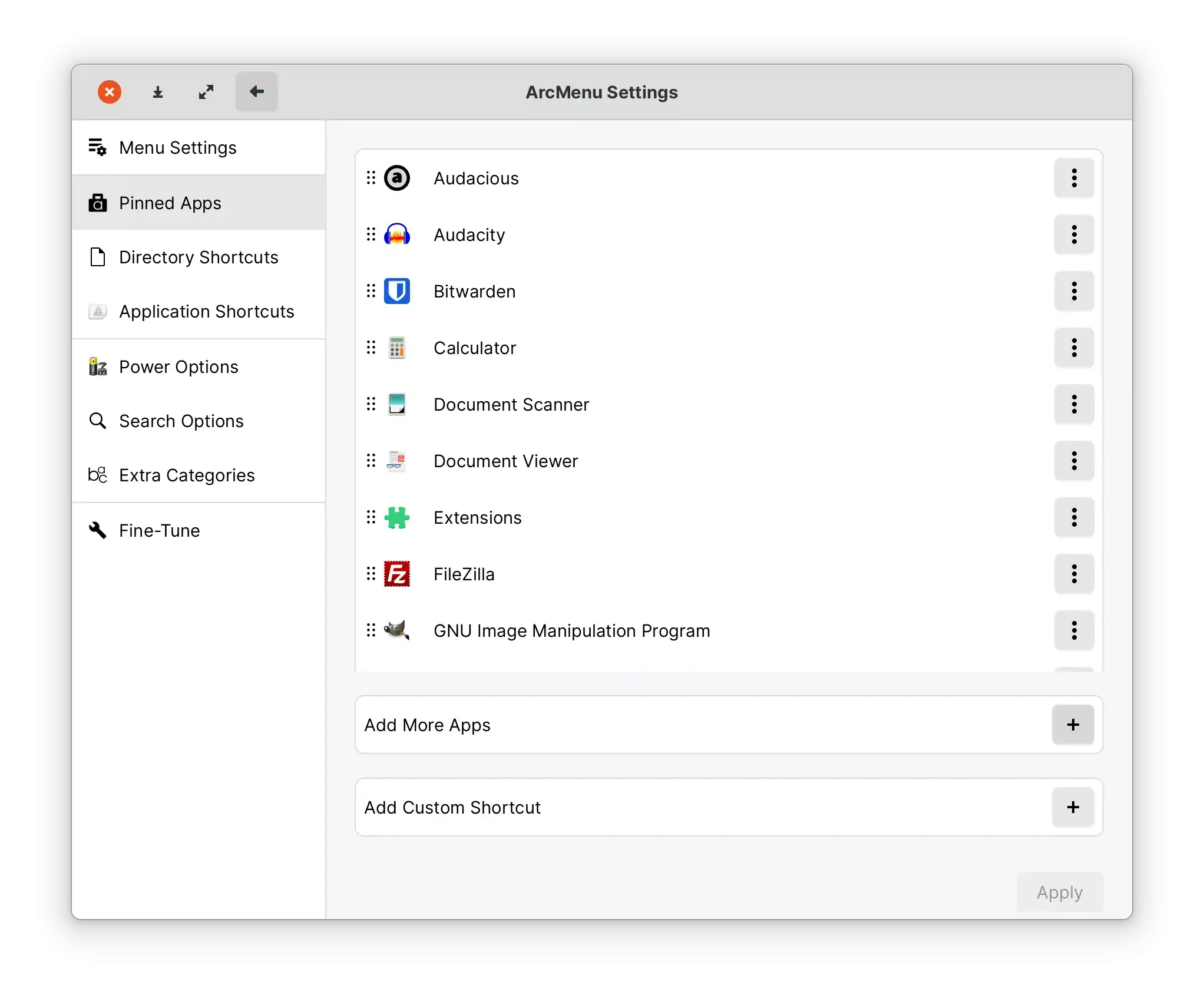
Task: Open the three-dot menu for Audacious
Action: 1074,178
